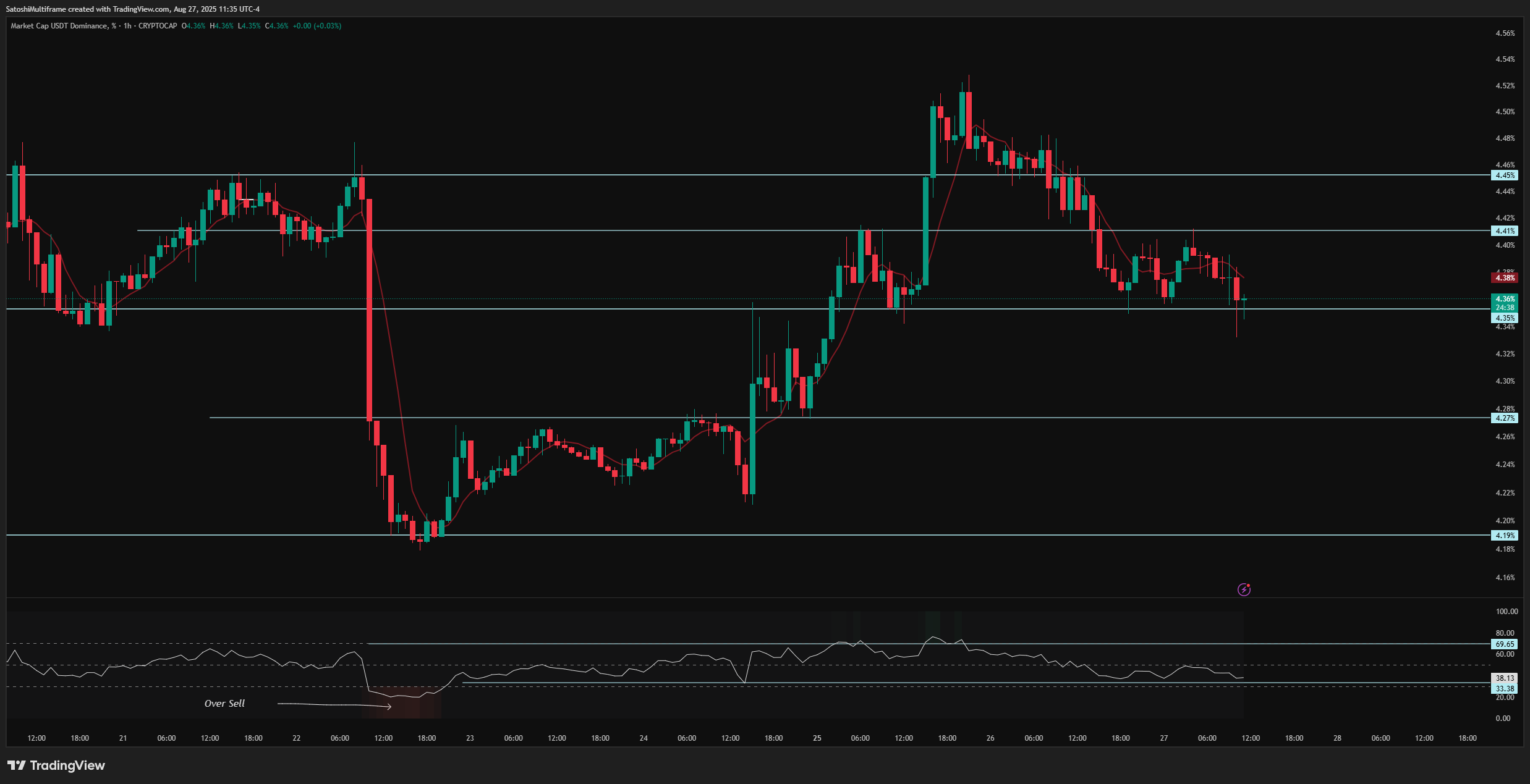The height and width of the screenshot is (784, 1530).
Task: Click the 4.50% price axis label
Action: (x=1505, y=112)
